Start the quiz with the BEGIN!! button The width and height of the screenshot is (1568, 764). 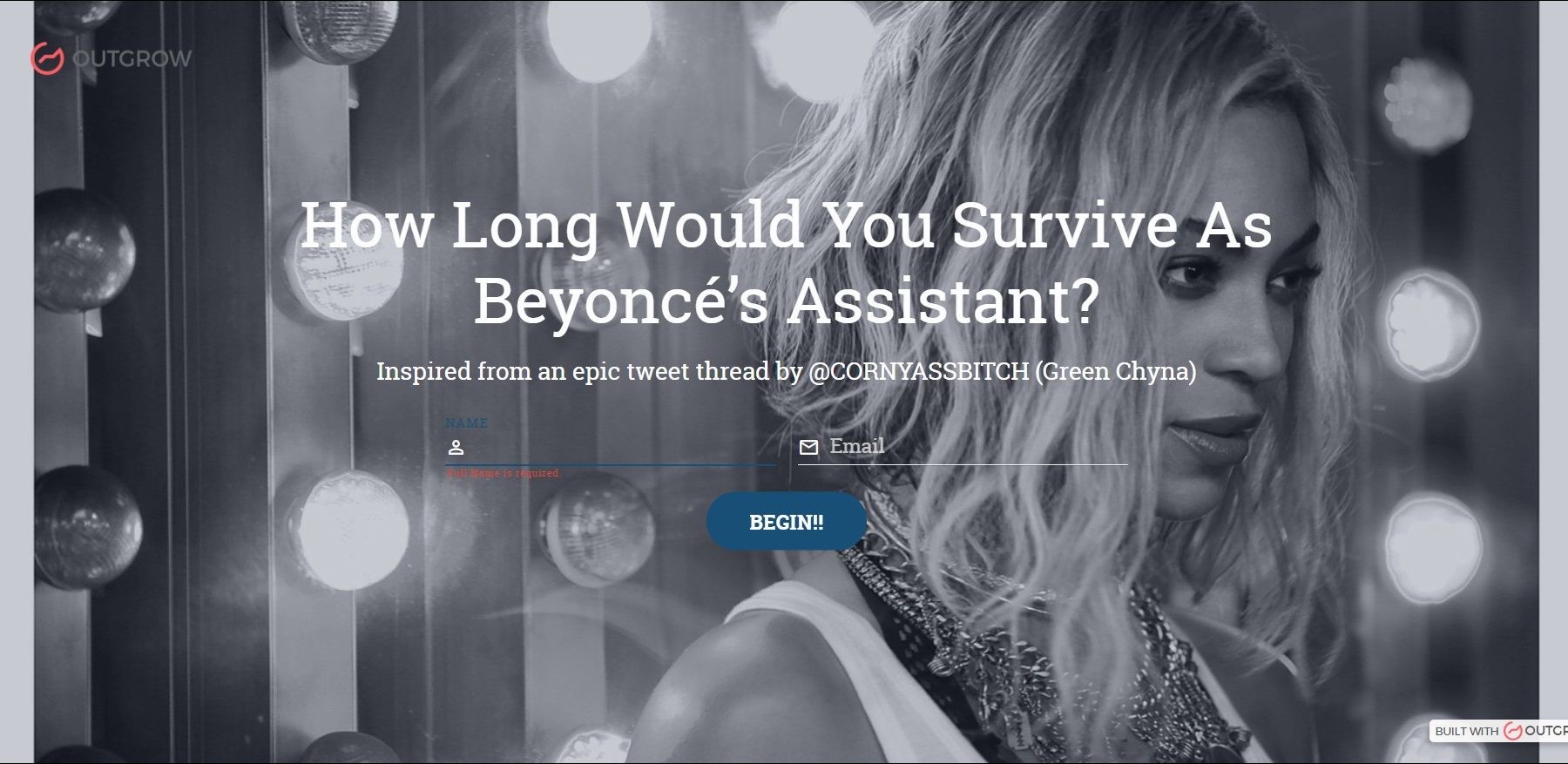(x=787, y=522)
